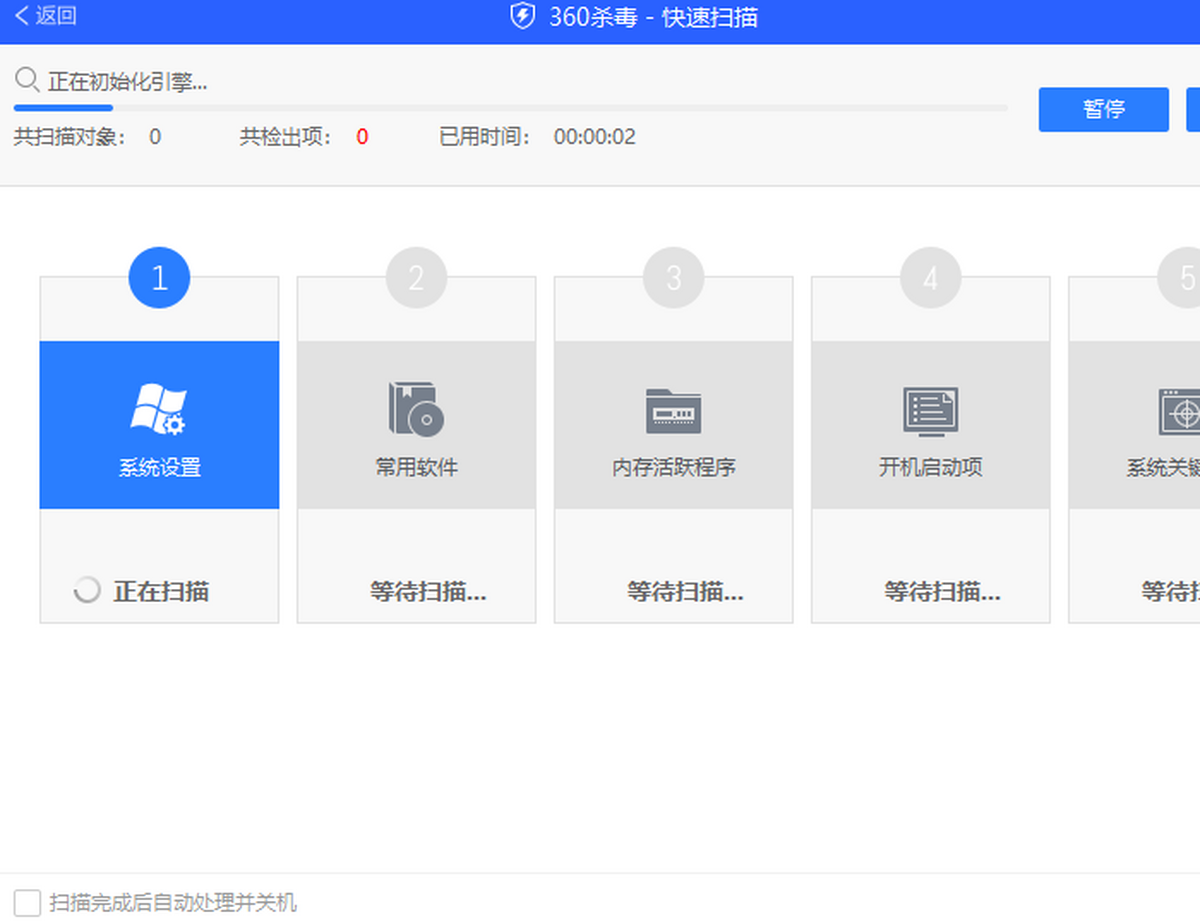The image size is (1200, 922).
Task: Click the spinning scan progress indicator
Action: point(87,591)
